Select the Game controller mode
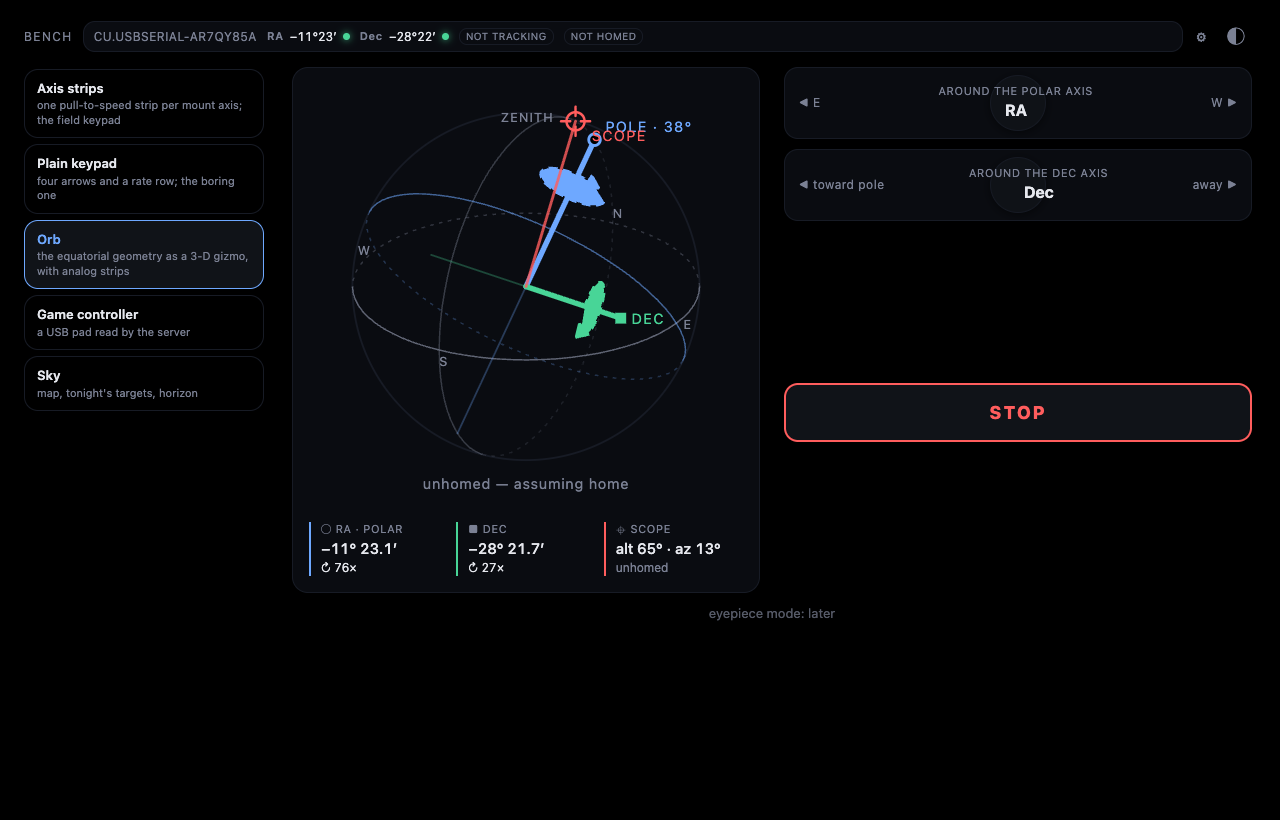The height and width of the screenshot is (820, 1280). tap(144, 322)
